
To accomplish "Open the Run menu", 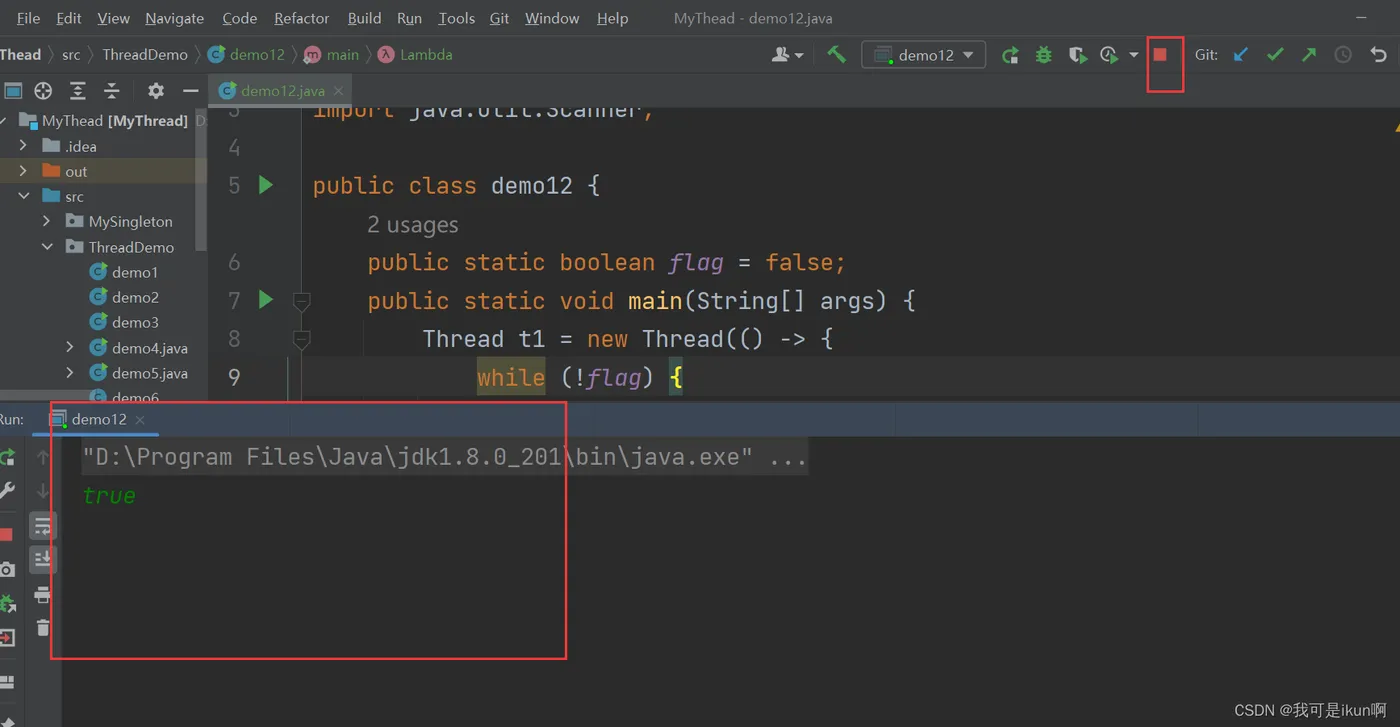I will 409,18.
